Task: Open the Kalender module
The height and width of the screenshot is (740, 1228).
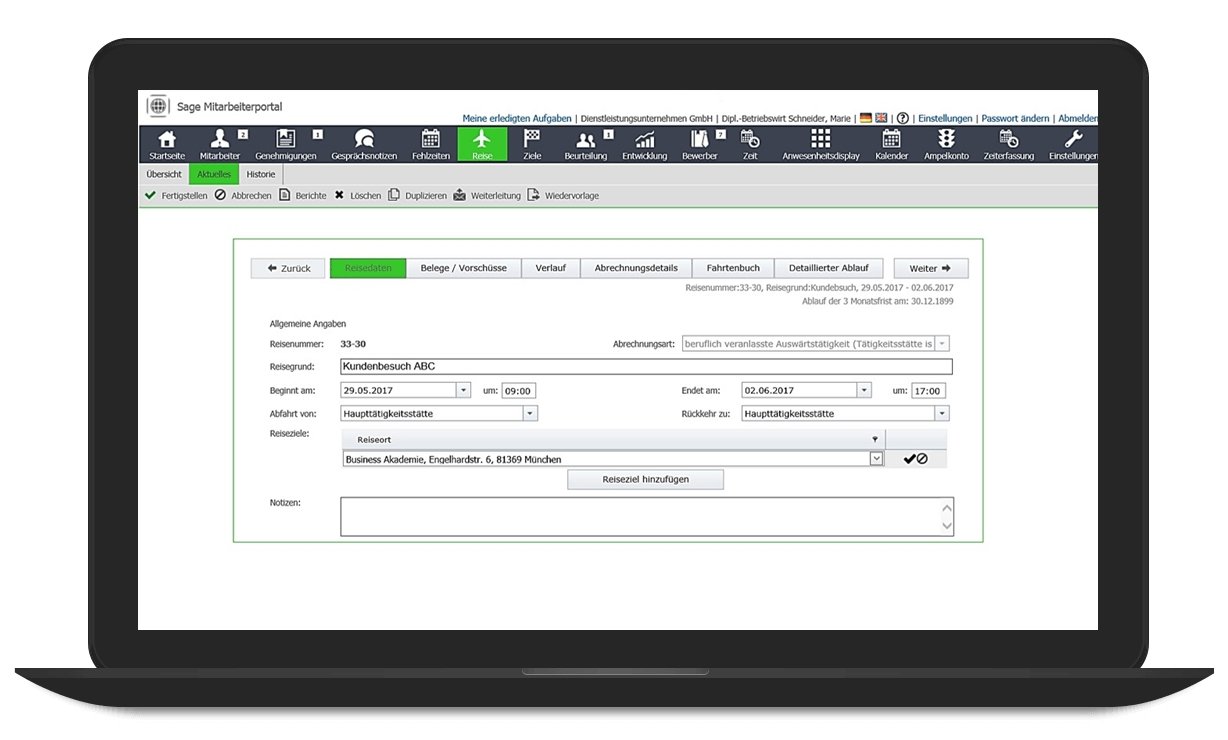Action: pyautogui.click(x=891, y=144)
